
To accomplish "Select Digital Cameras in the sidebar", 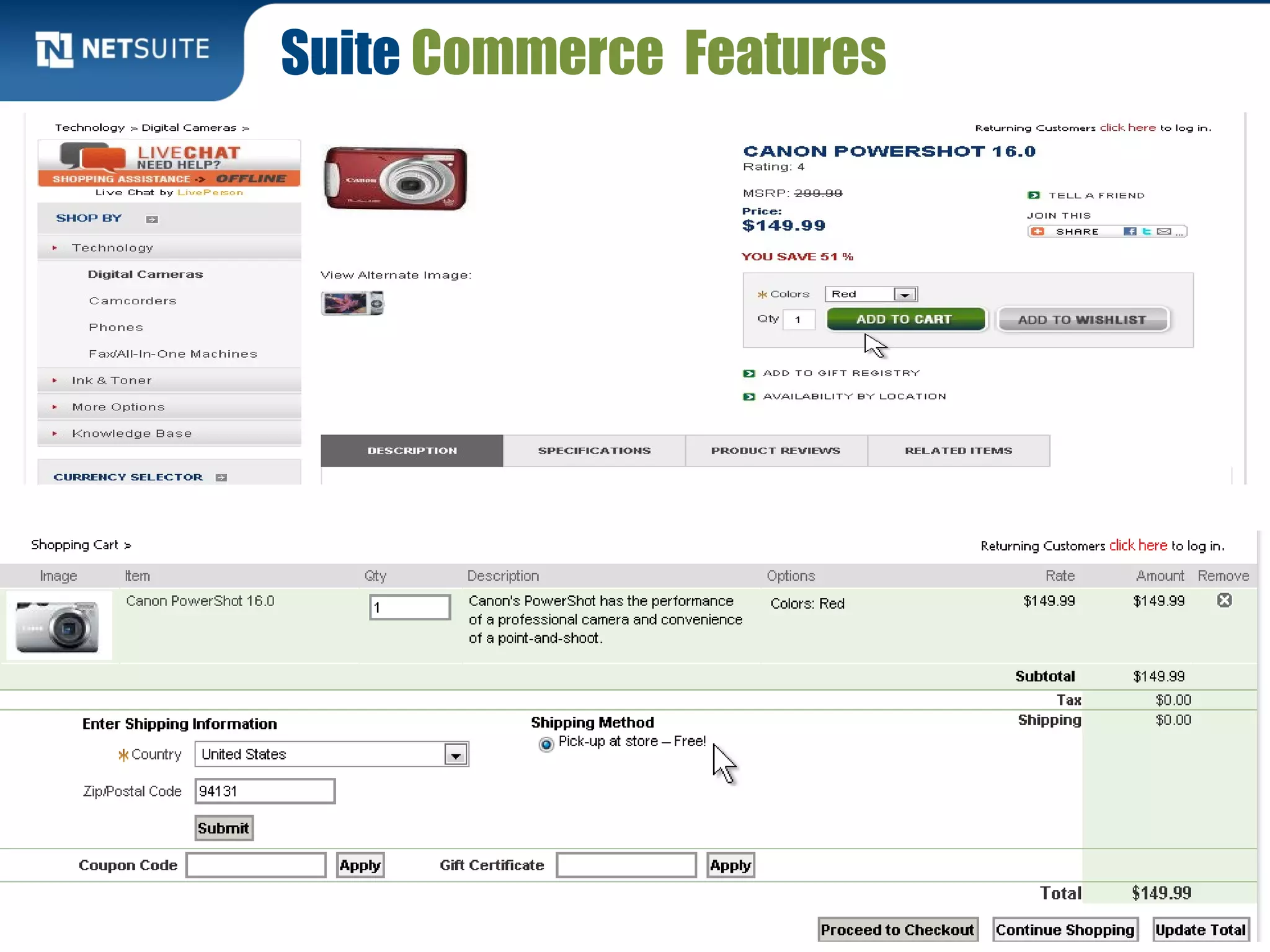I will pos(145,274).
